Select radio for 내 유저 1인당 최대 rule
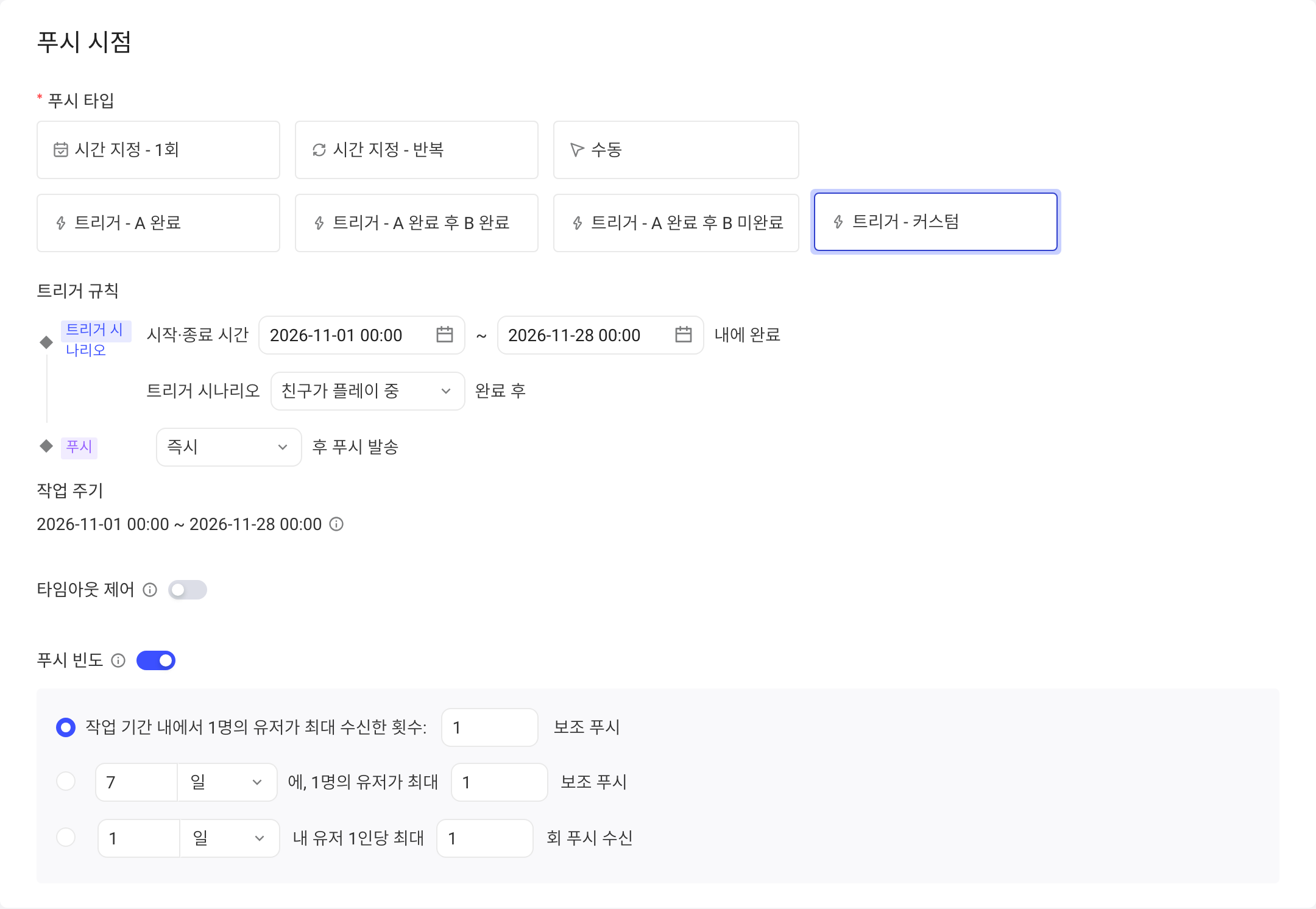The height and width of the screenshot is (909, 1316). pyautogui.click(x=66, y=837)
